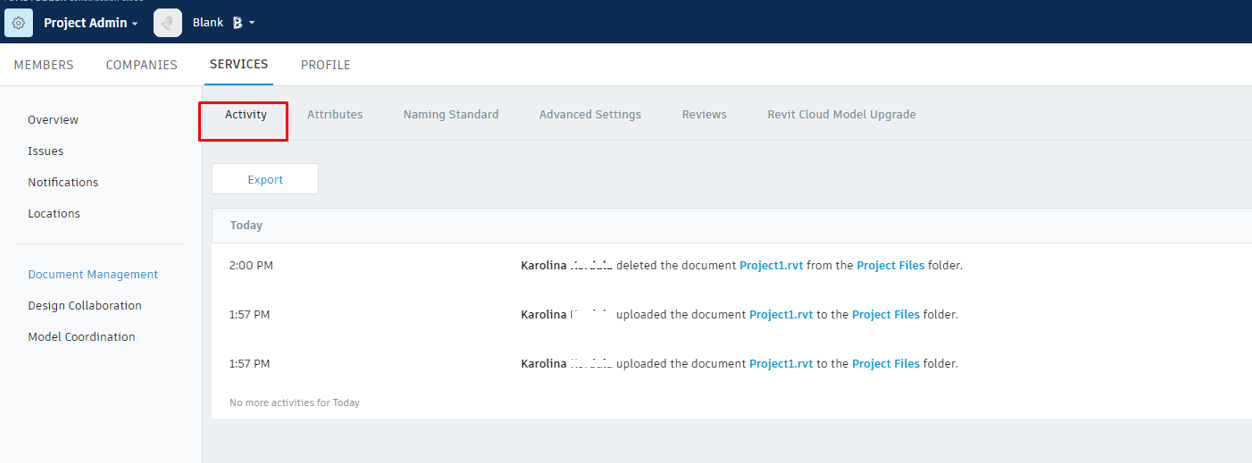Switch to the Members tab

point(44,65)
